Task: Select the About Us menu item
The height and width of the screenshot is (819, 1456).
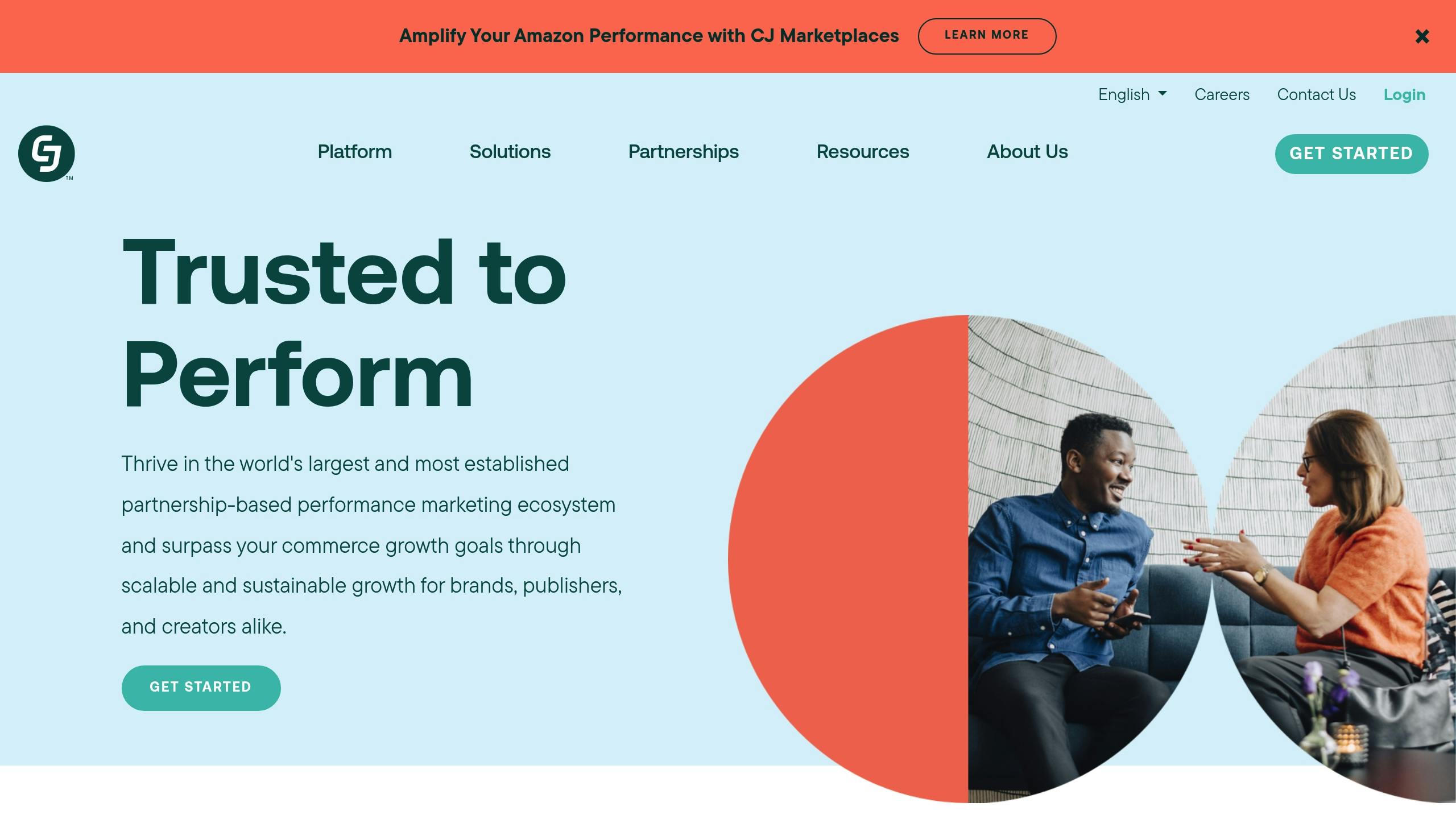Action: [1027, 152]
